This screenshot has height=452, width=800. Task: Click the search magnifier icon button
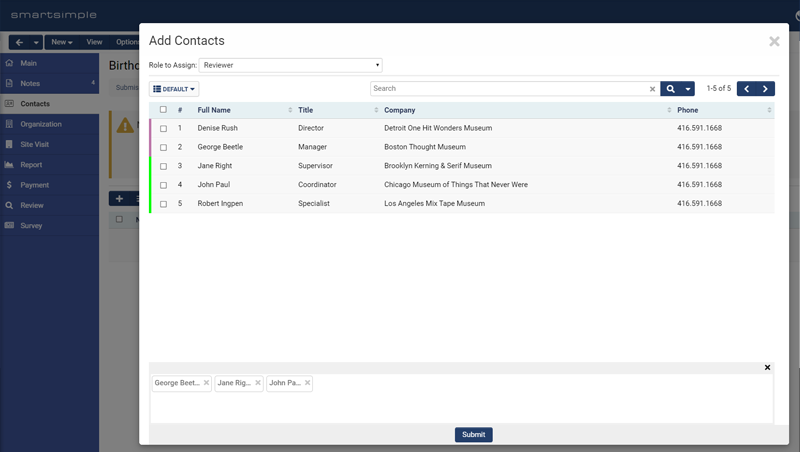pyautogui.click(x=670, y=89)
